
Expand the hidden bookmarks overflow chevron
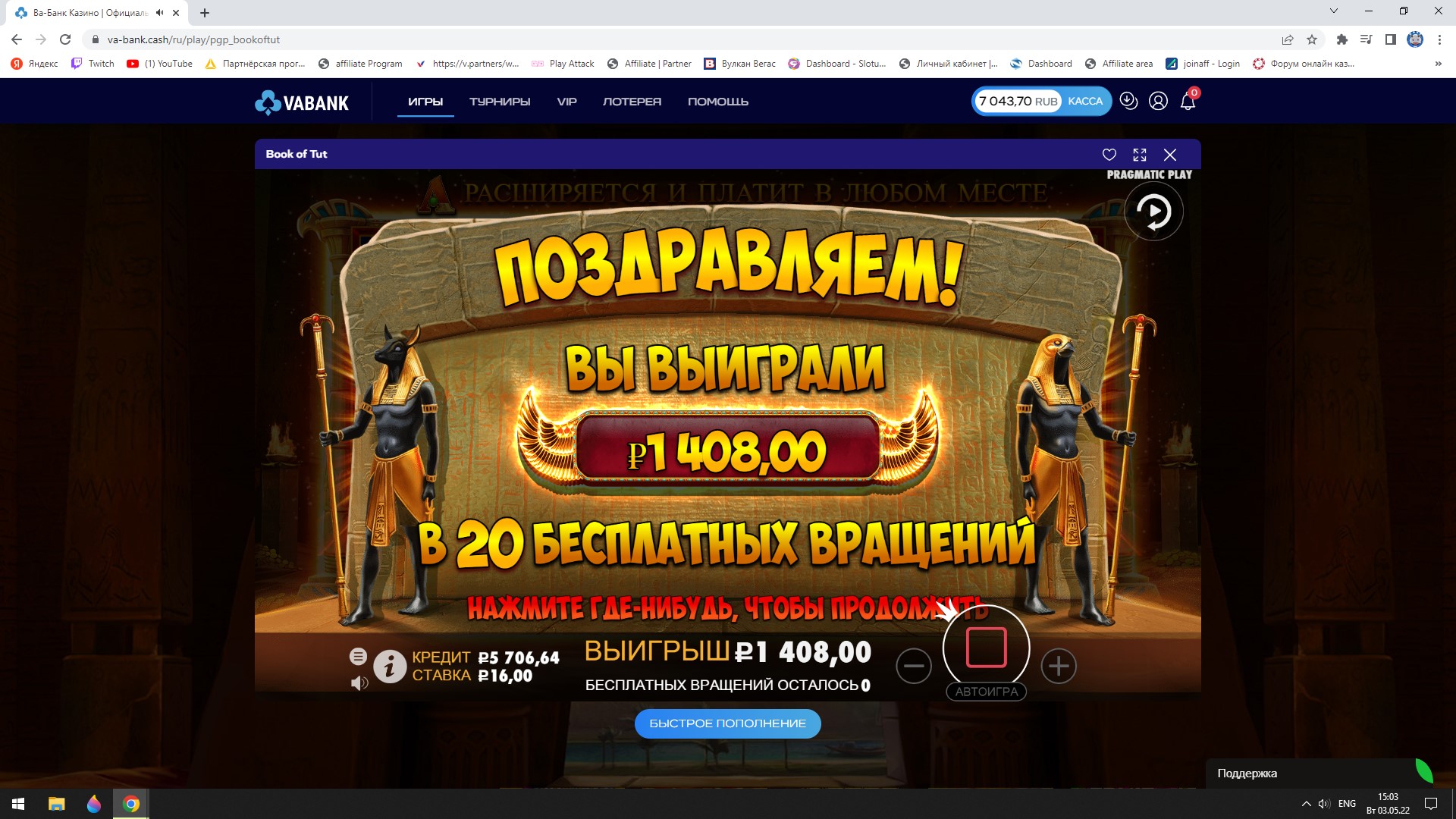click(x=1438, y=64)
